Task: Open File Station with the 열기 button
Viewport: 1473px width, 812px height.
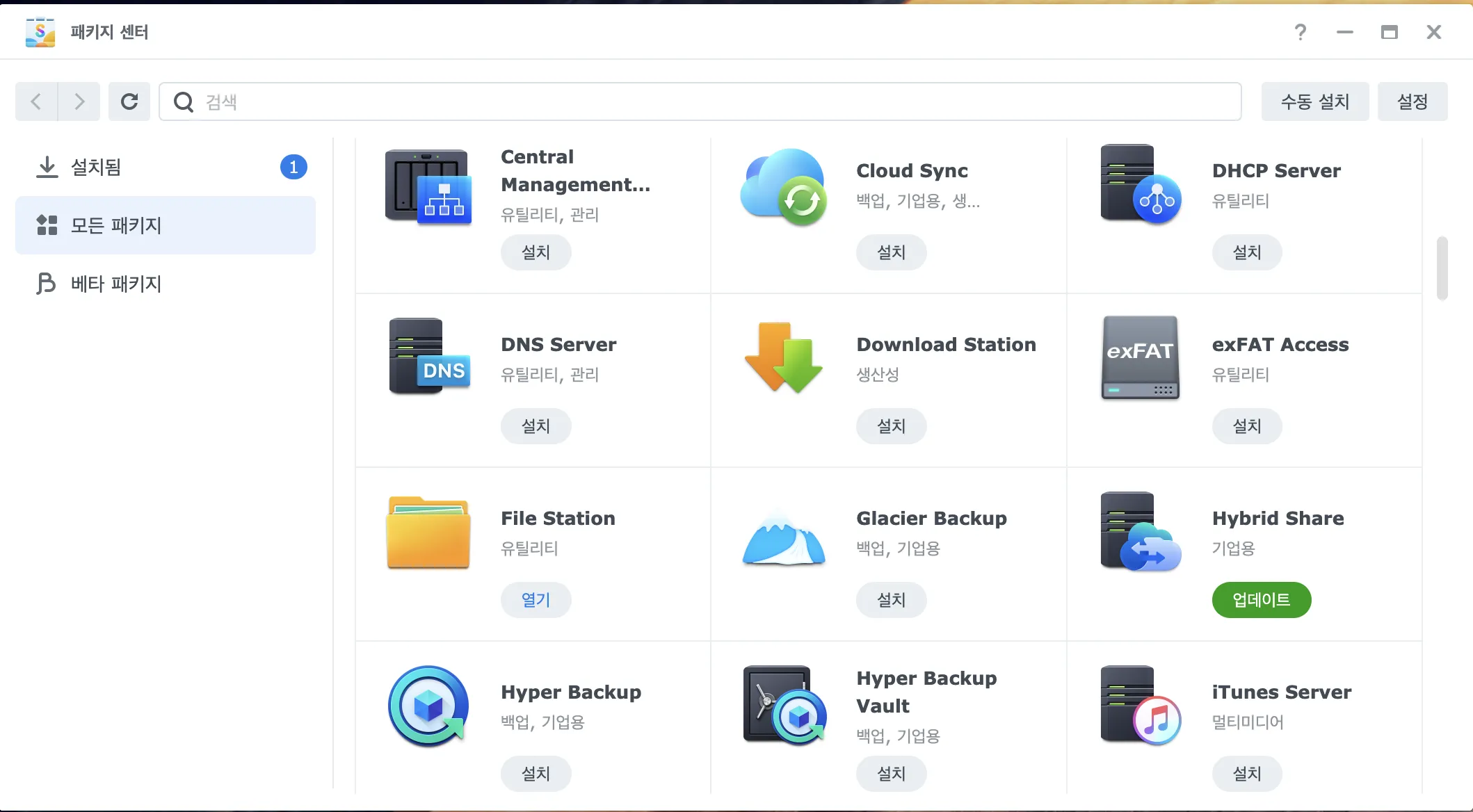Action: (536, 600)
